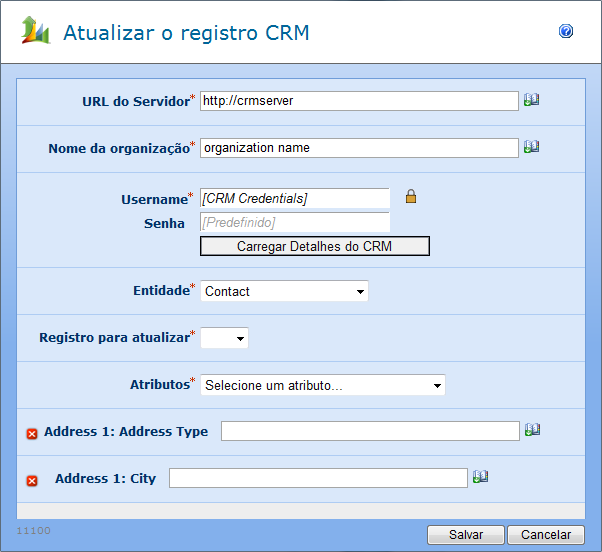602x552 pixels.
Task: Click the Cancelar button
Action: (545, 535)
